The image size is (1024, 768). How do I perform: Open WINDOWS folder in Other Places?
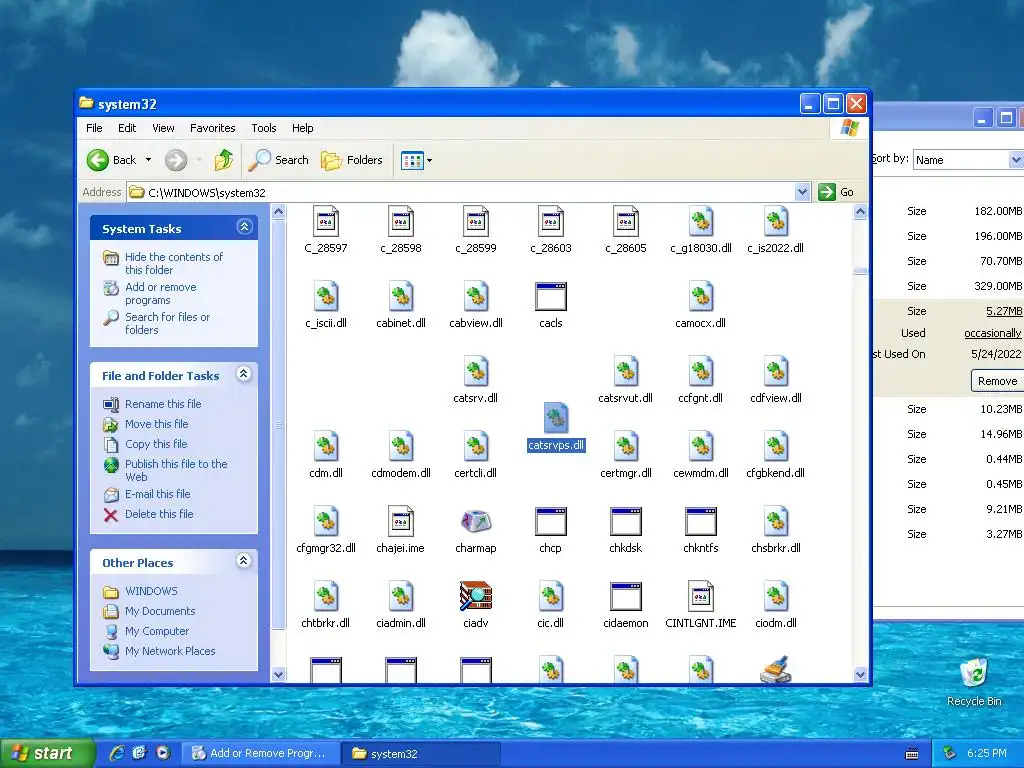coord(152,591)
